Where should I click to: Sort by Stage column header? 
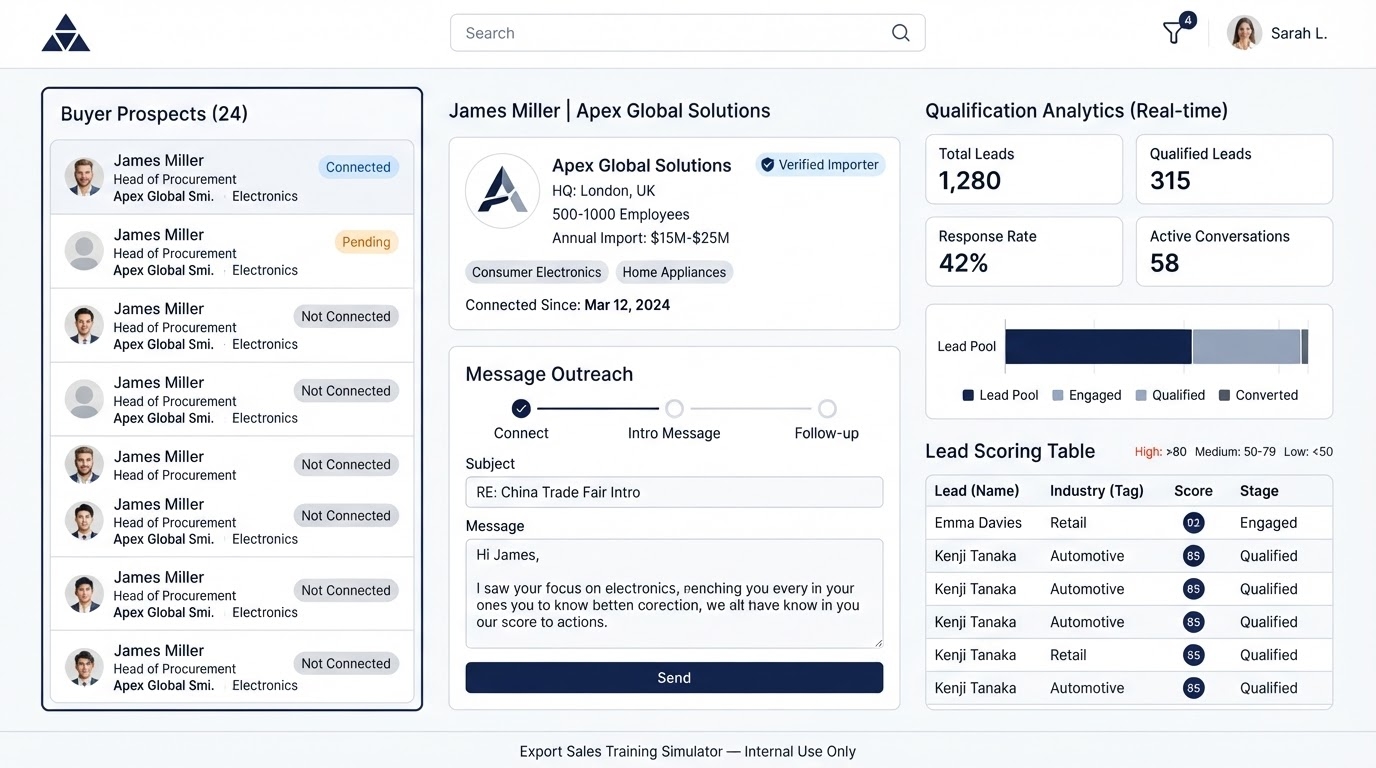click(1259, 491)
